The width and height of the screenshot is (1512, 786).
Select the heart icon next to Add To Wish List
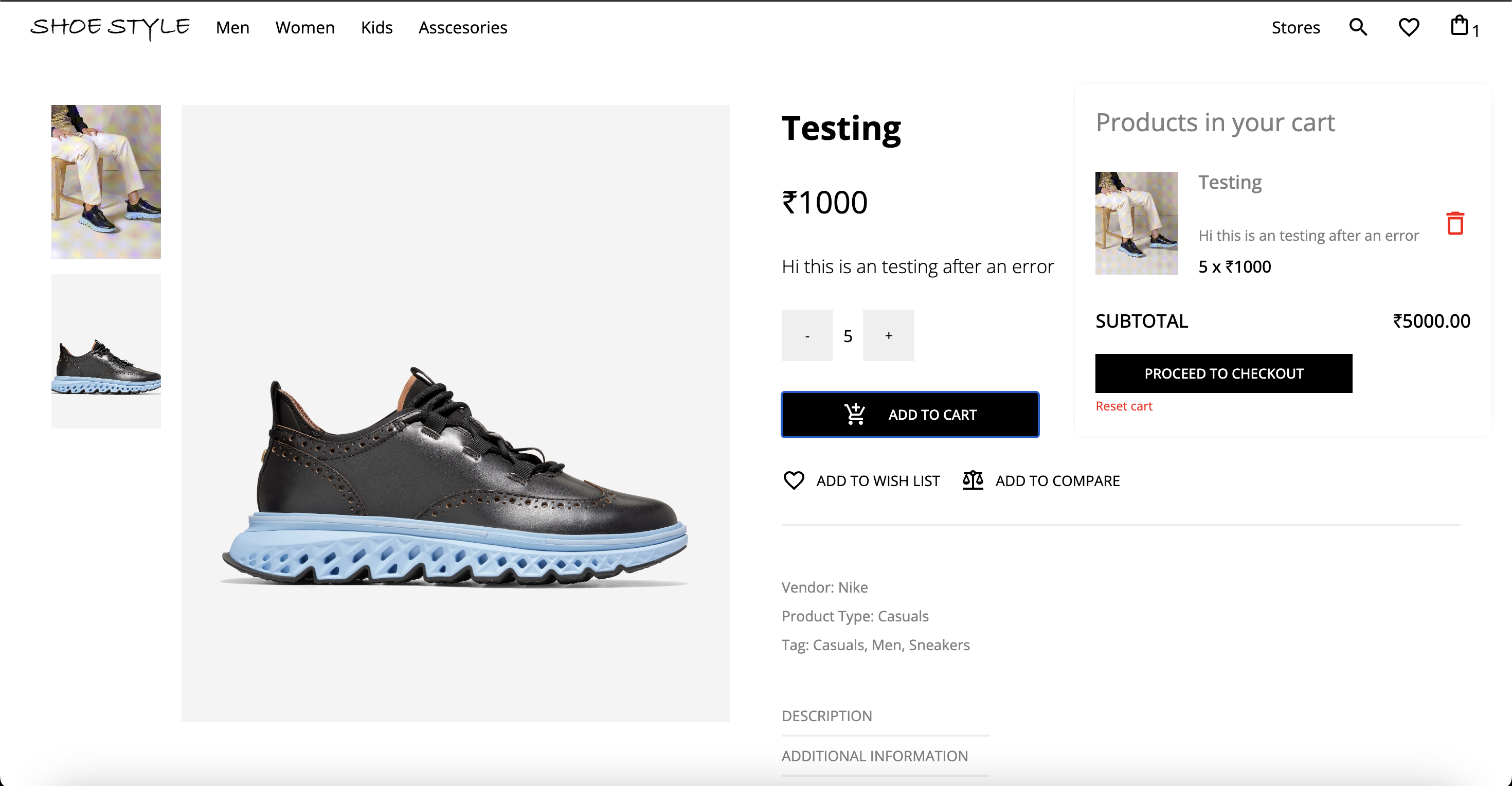[x=794, y=480]
